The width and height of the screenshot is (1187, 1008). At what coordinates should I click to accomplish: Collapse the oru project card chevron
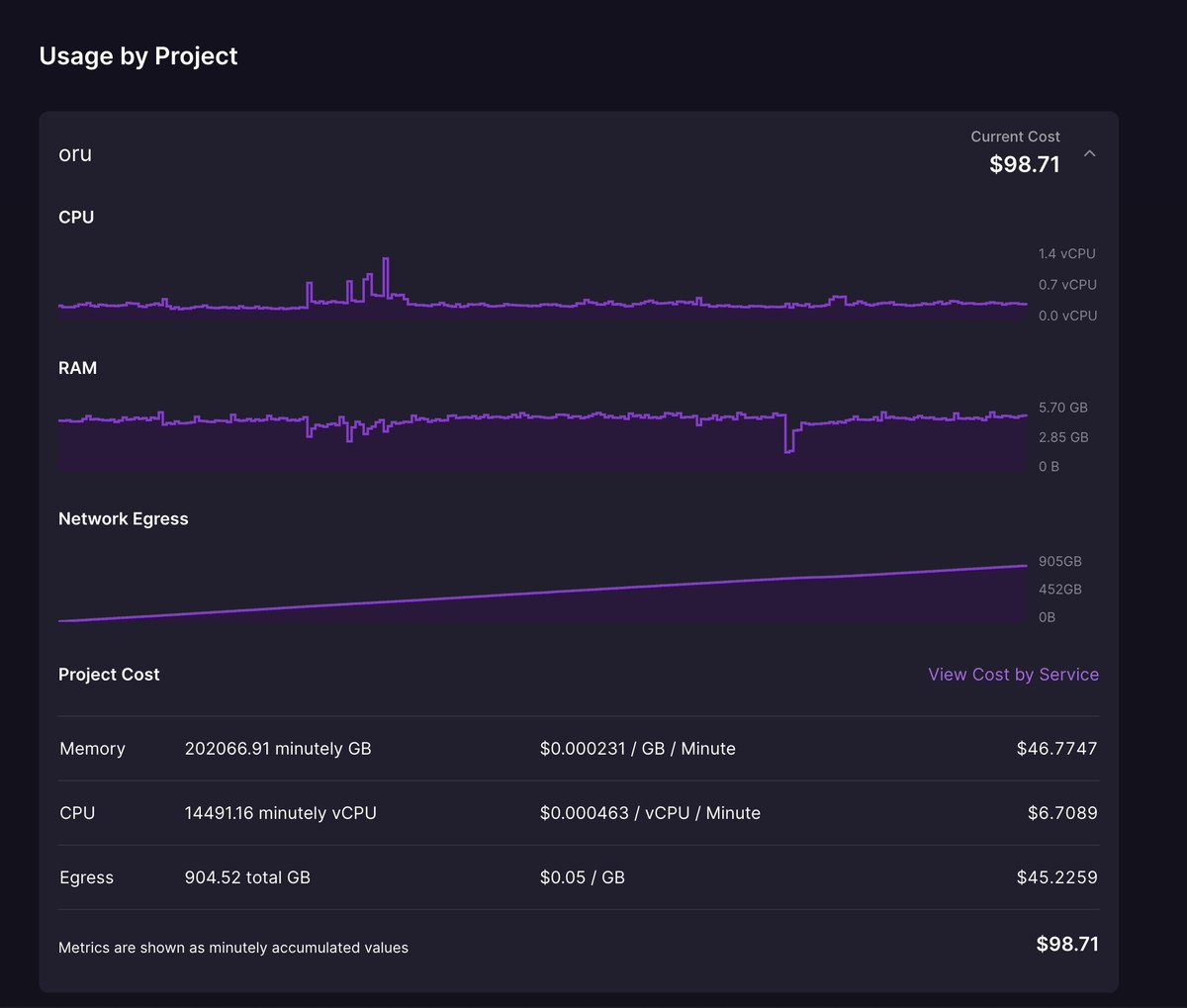(x=1089, y=153)
